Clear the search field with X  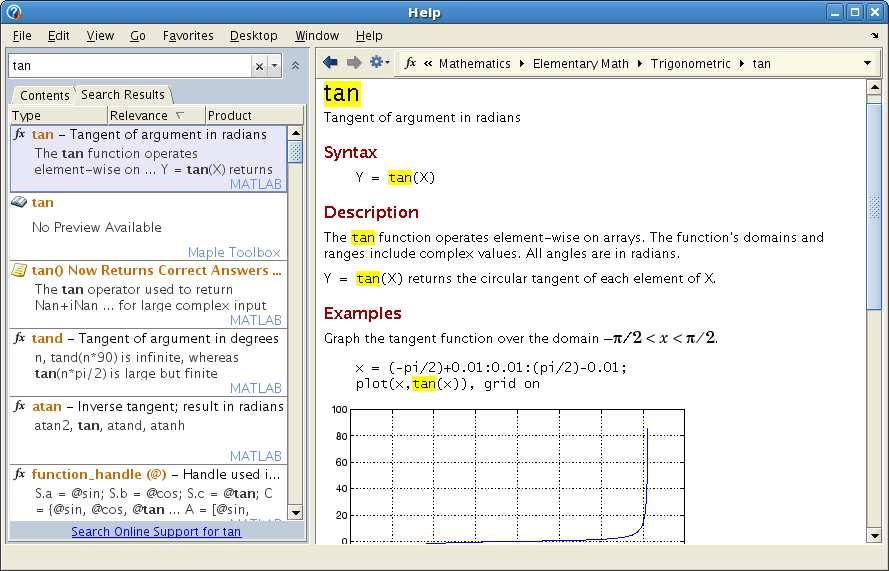[259, 66]
